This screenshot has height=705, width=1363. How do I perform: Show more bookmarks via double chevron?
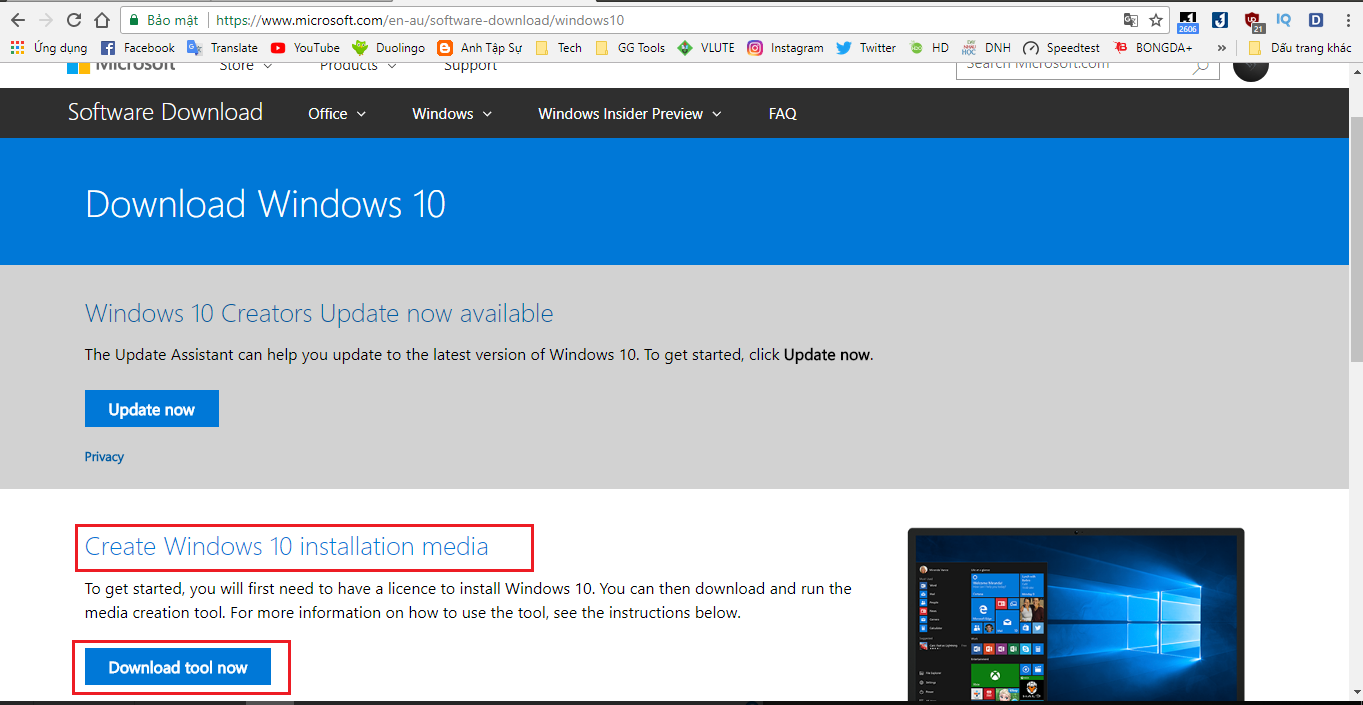tap(1221, 48)
